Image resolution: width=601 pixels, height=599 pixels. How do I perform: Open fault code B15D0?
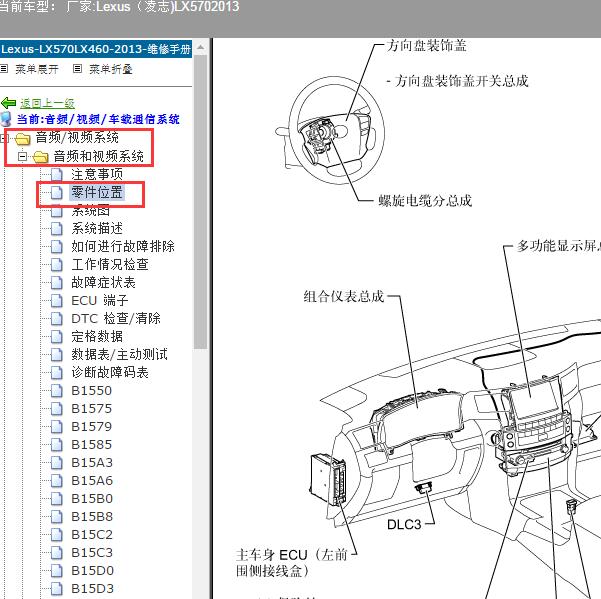click(92, 570)
